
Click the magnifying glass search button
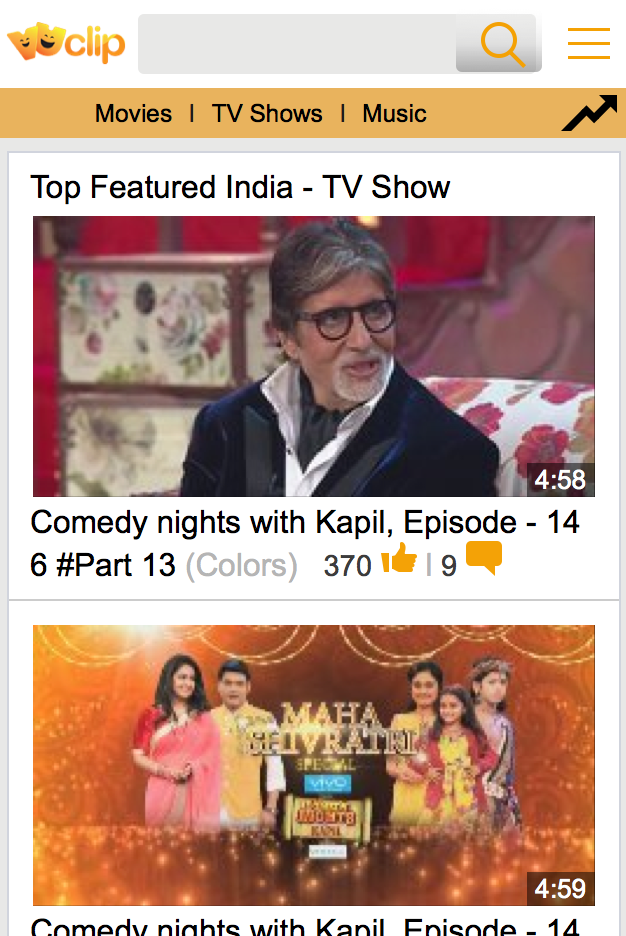[499, 44]
